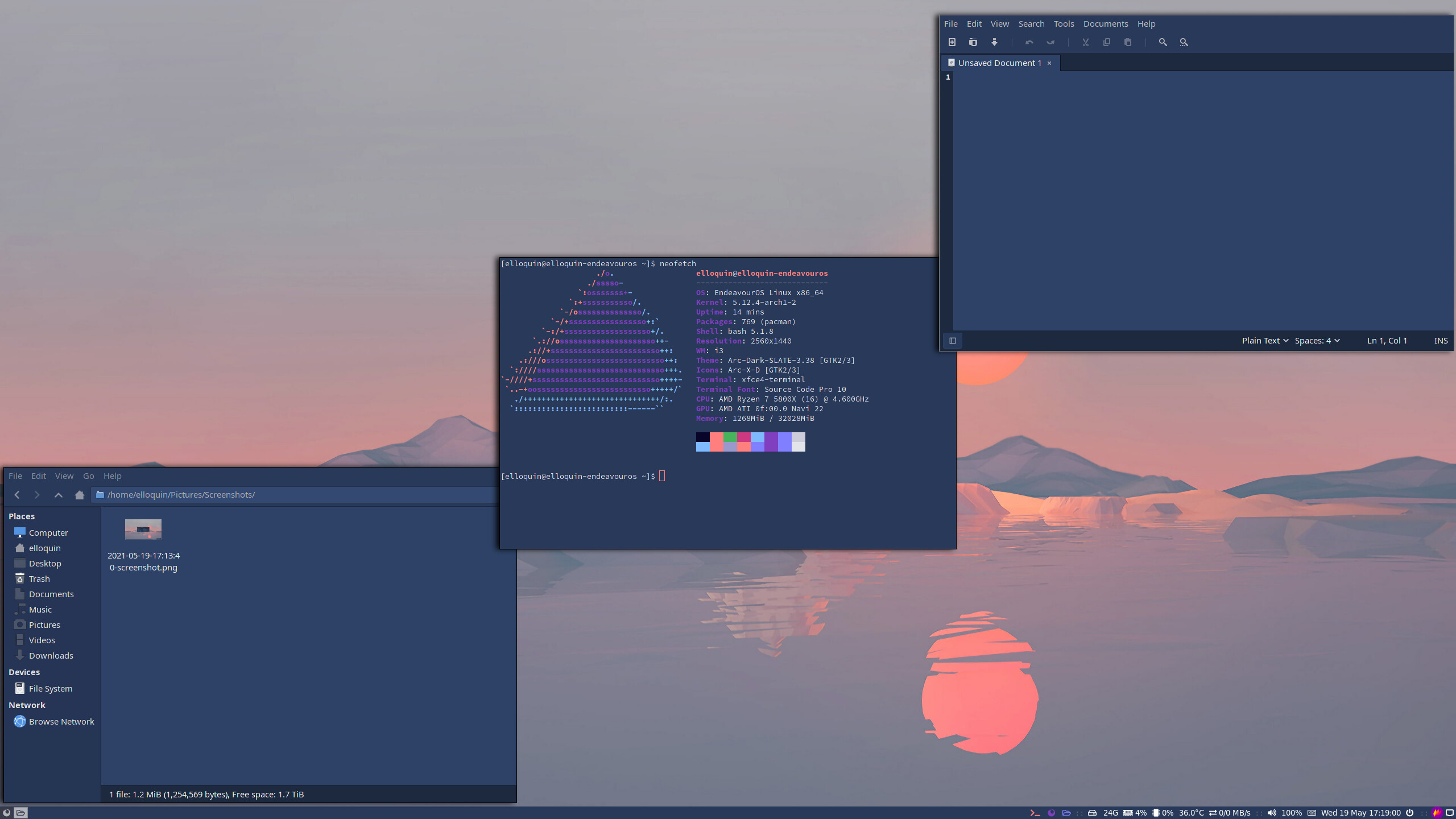Click the Paste icon in Mousepad toolbar
Image resolution: width=1456 pixels, height=819 pixels.
pos(1127,42)
